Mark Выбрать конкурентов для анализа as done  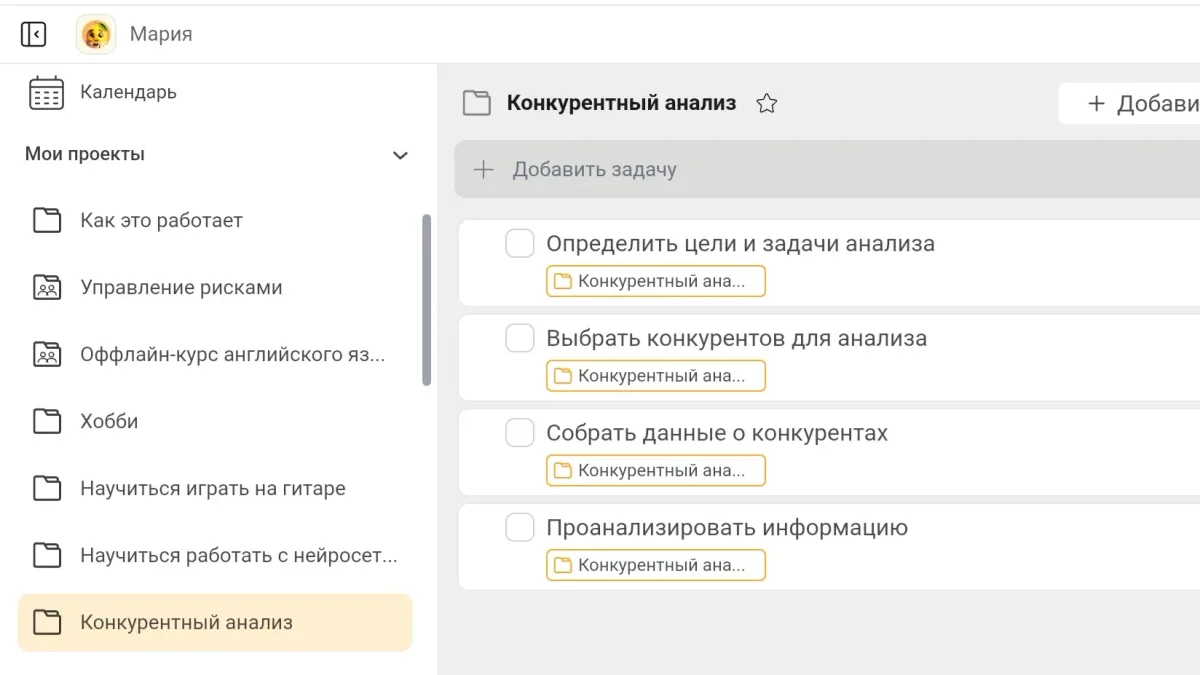519,339
